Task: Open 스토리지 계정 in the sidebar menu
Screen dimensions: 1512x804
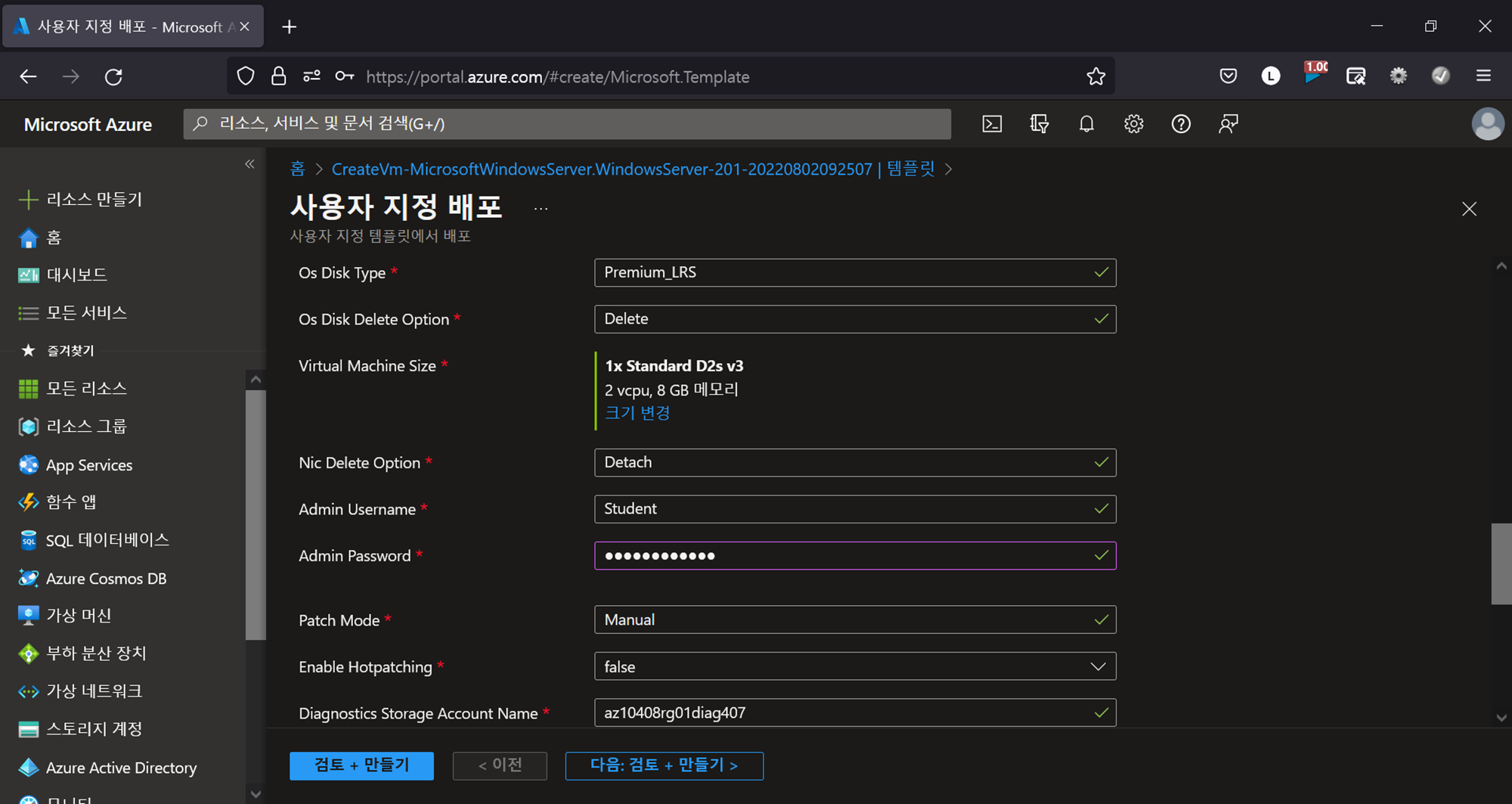Action: (x=94, y=729)
